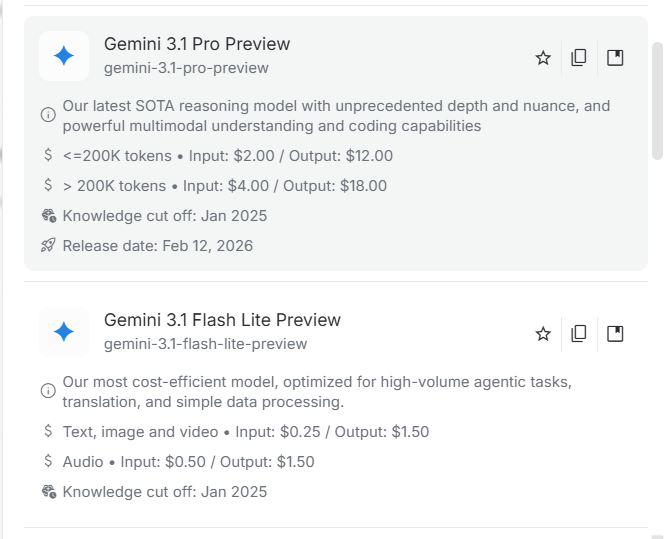Screen dimensions: 667x539
Task: Click dollar icon for Text, image and video
Action: 48,432
